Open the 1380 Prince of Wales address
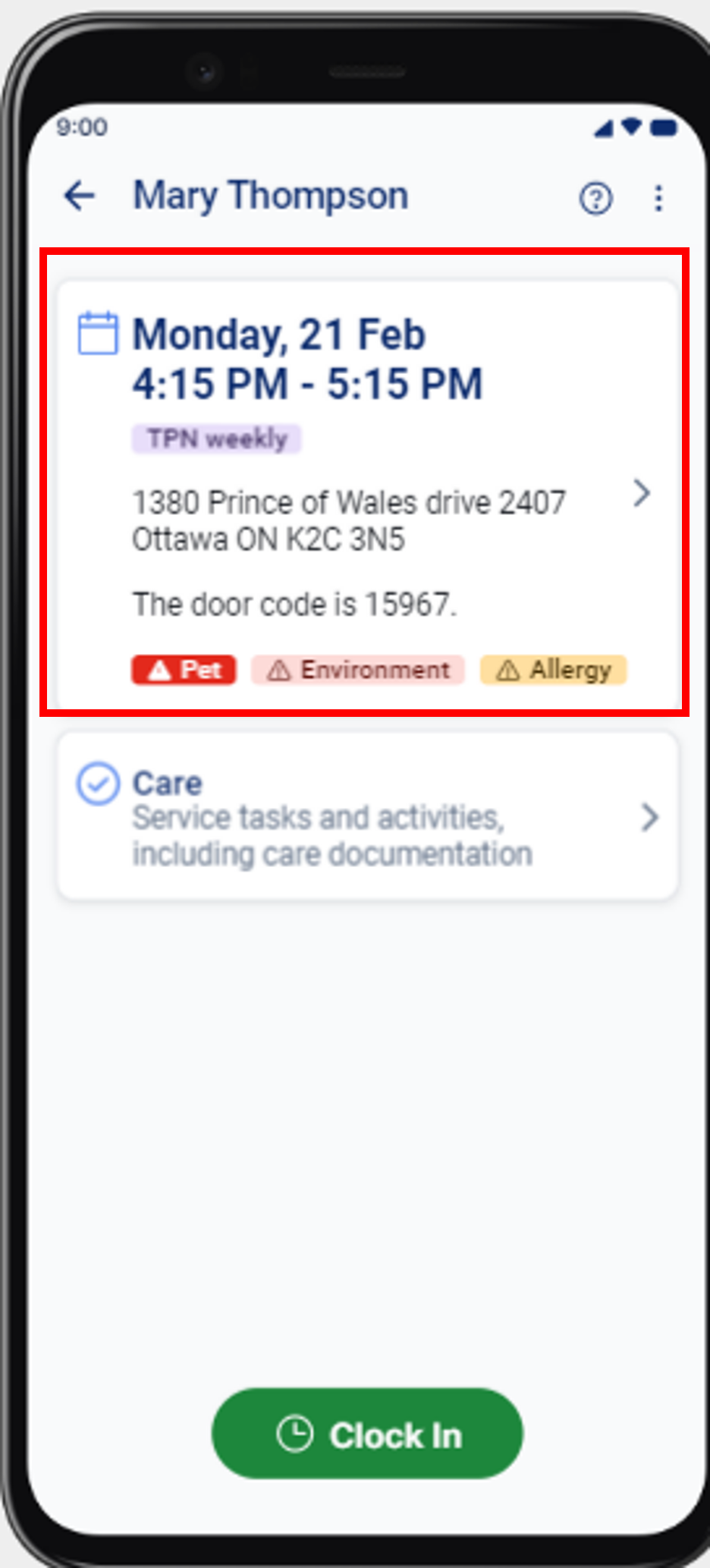The image size is (710, 1568). tap(349, 520)
